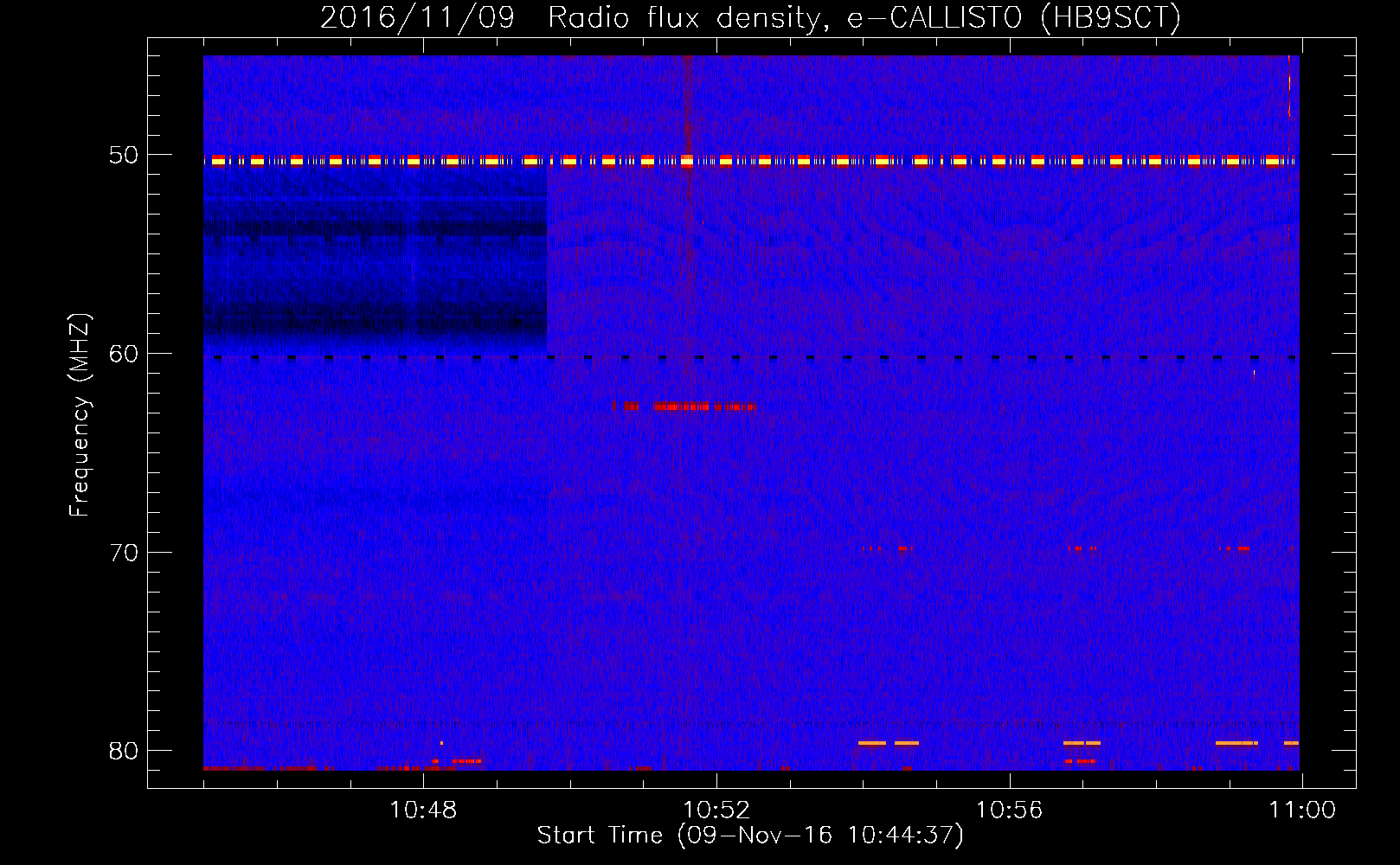Screen dimensions: 1400x865
Task: Click the "60" frequency tick label
Action: (124, 354)
